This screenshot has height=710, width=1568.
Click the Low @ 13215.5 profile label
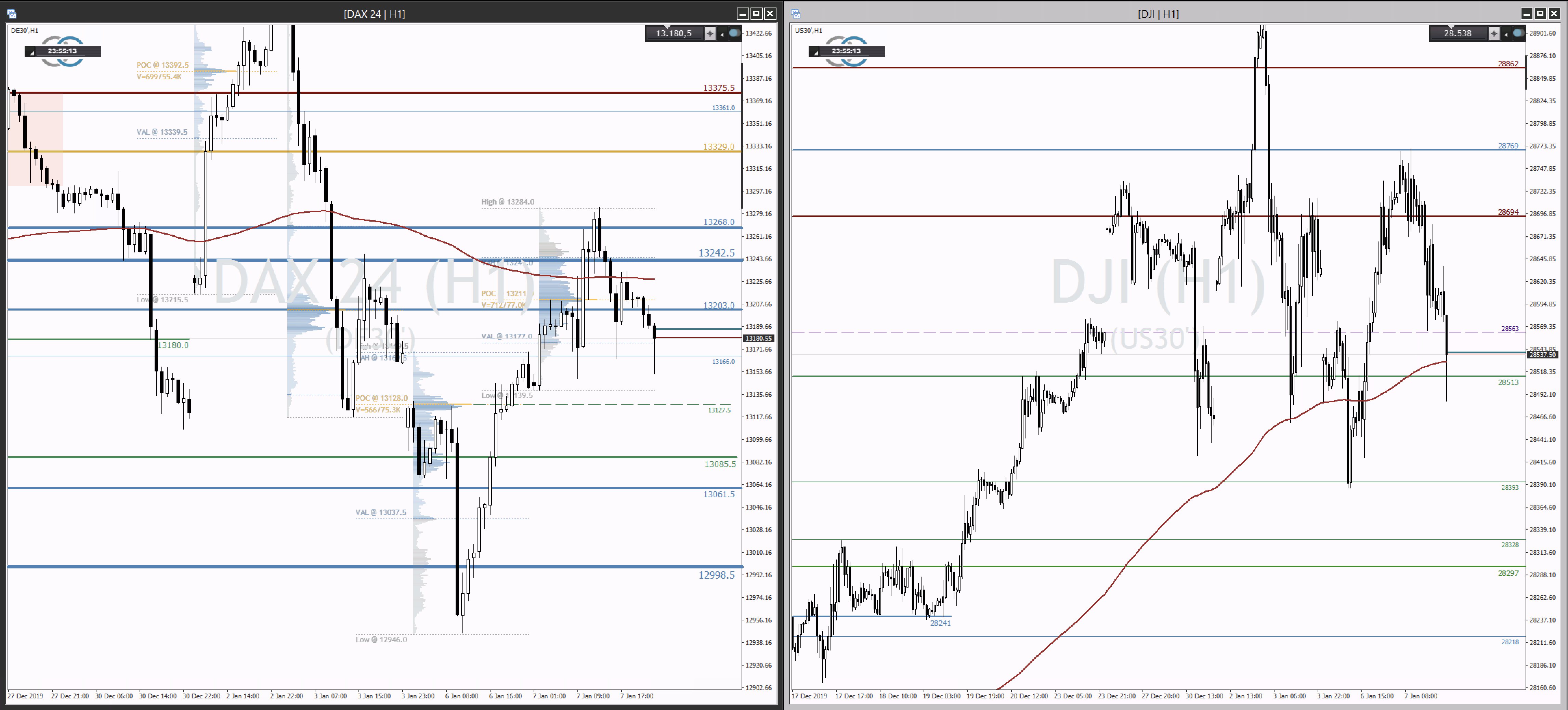162,299
